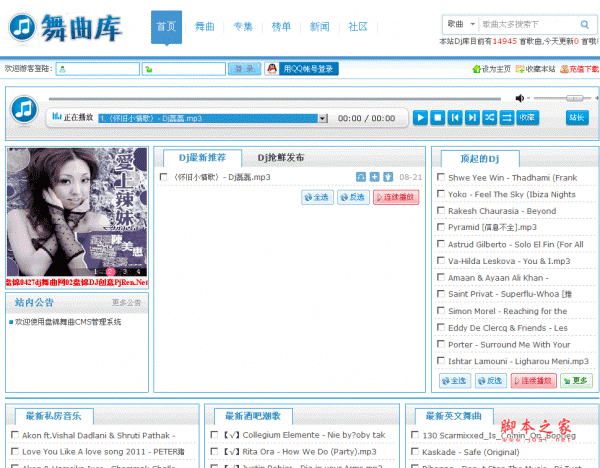Open the now-playing track dropdown list
The height and width of the screenshot is (468, 600).
[x=323, y=119]
